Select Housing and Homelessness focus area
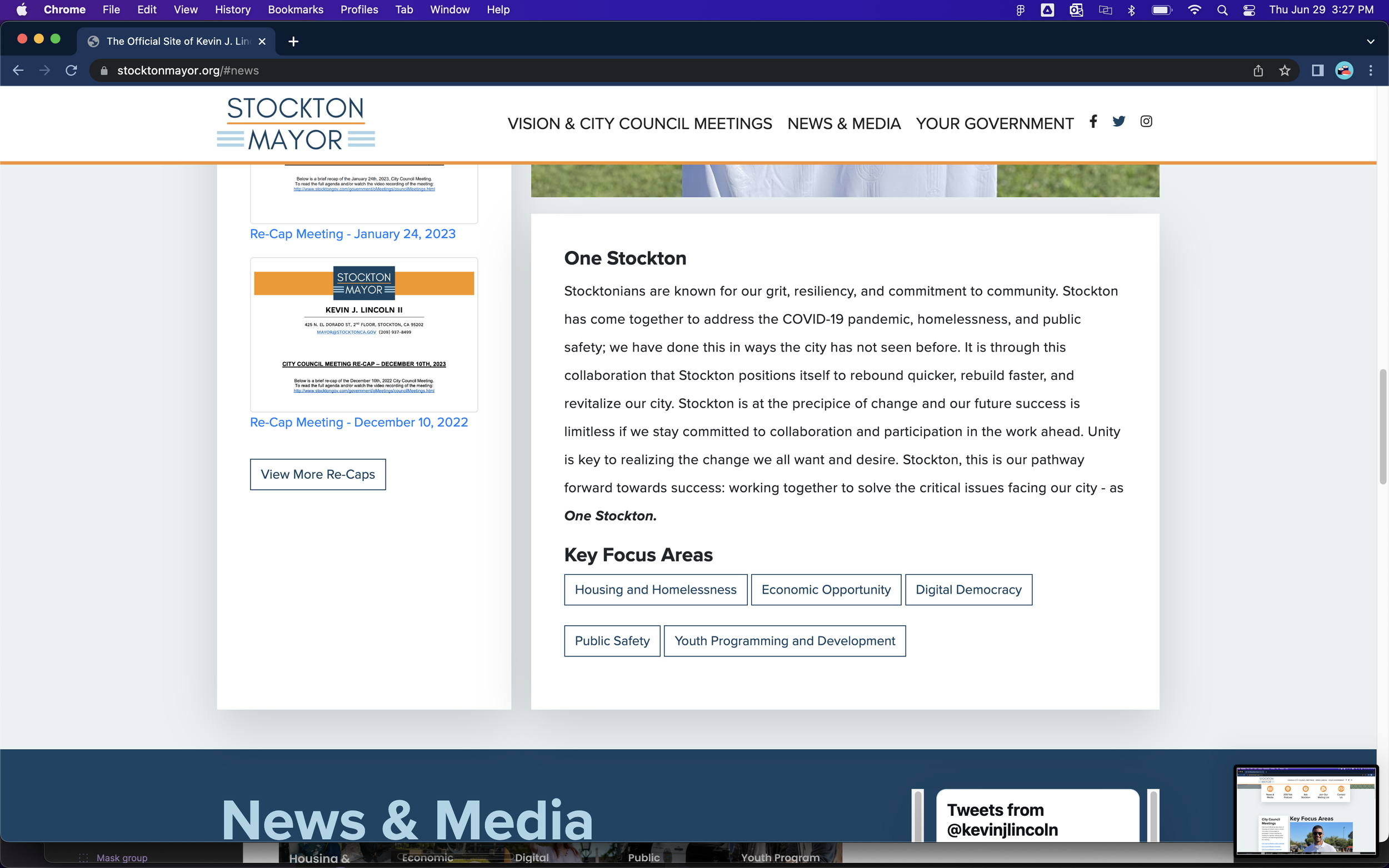The height and width of the screenshot is (868, 1389). (655, 590)
